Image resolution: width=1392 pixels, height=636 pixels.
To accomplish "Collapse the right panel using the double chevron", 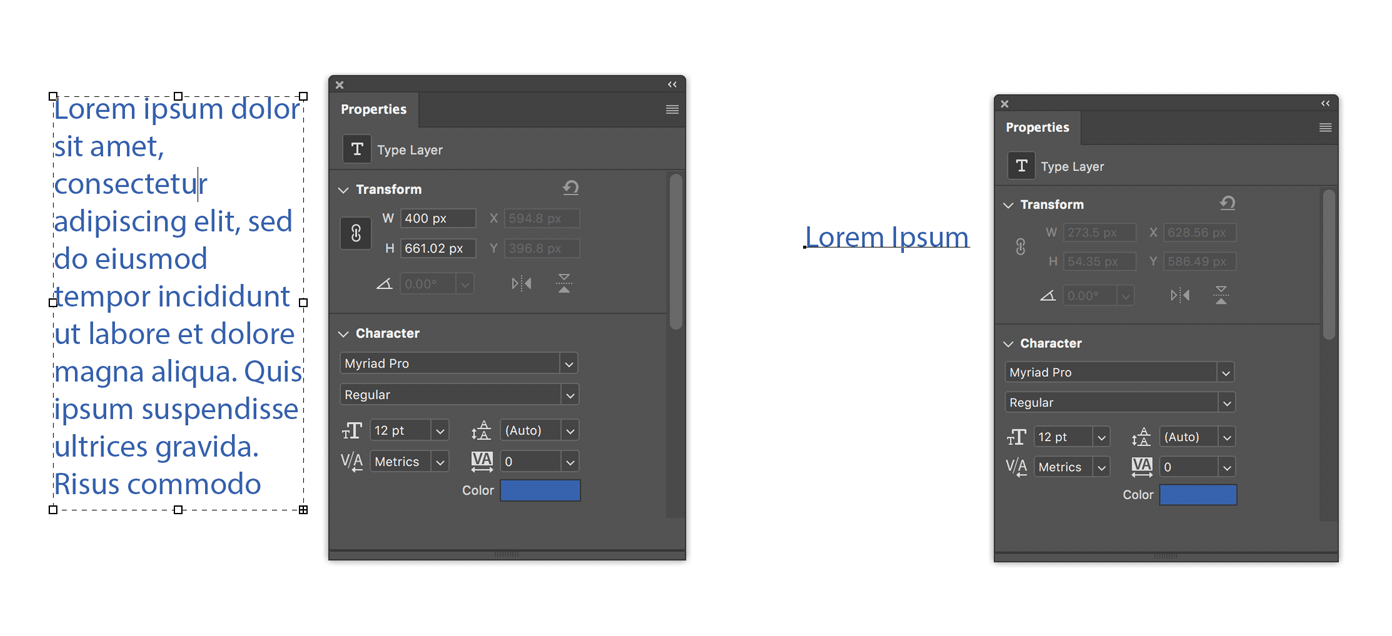I will pyautogui.click(x=1325, y=102).
